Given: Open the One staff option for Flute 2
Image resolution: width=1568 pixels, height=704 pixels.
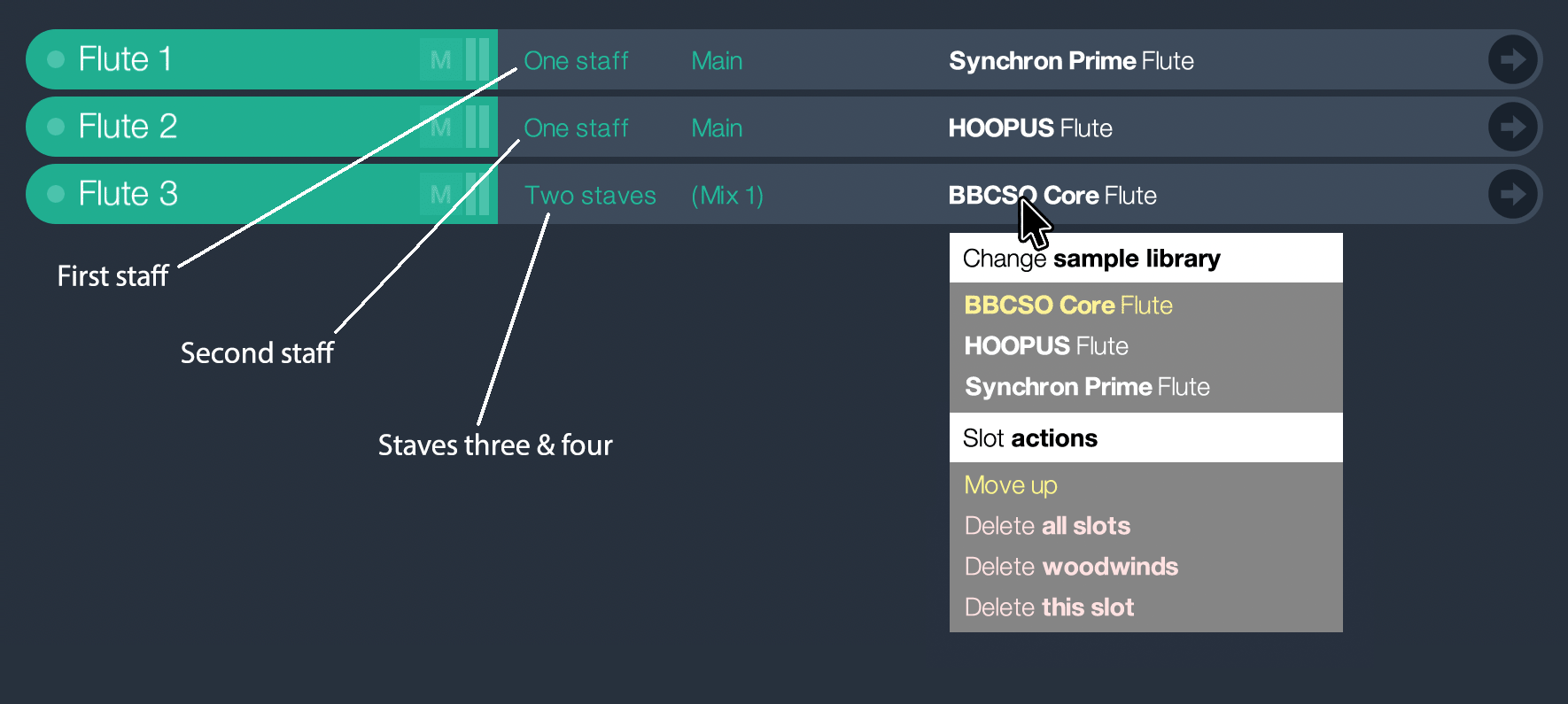Looking at the screenshot, I should (x=576, y=128).
